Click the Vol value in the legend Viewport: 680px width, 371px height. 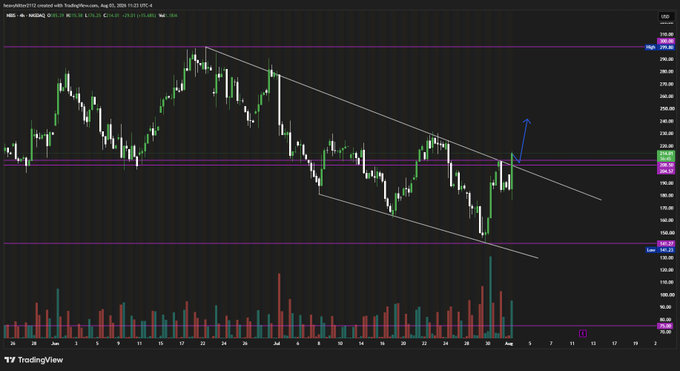(168, 15)
